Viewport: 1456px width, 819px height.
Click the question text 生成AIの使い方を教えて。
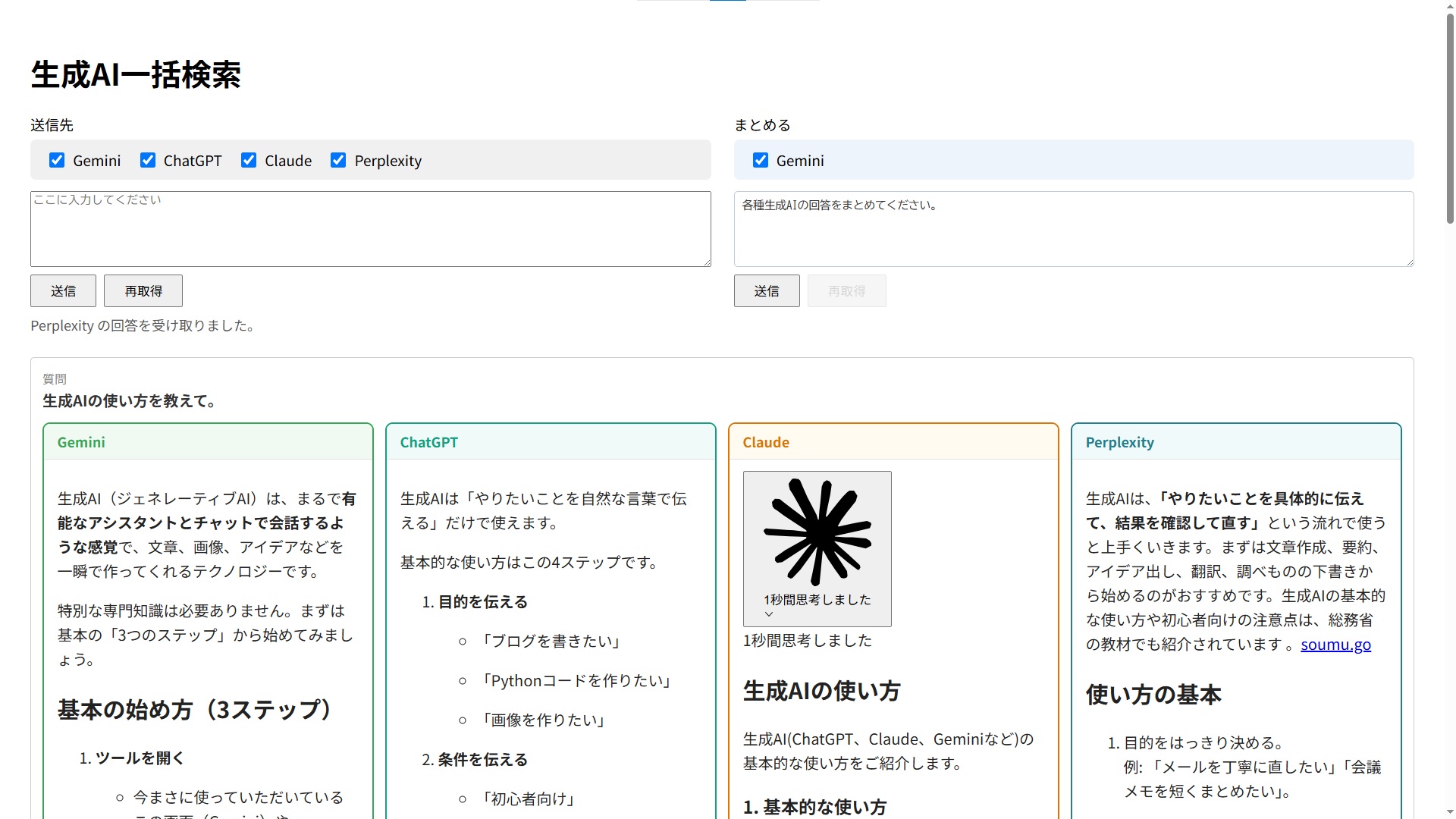tap(130, 401)
